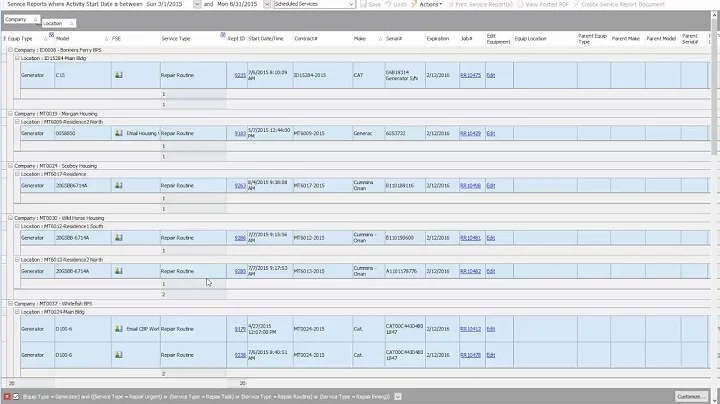The width and height of the screenshot is (720, 404).
Task: Click the FSE person icon in MT6017-2015 row
Action: pos(118,185)
